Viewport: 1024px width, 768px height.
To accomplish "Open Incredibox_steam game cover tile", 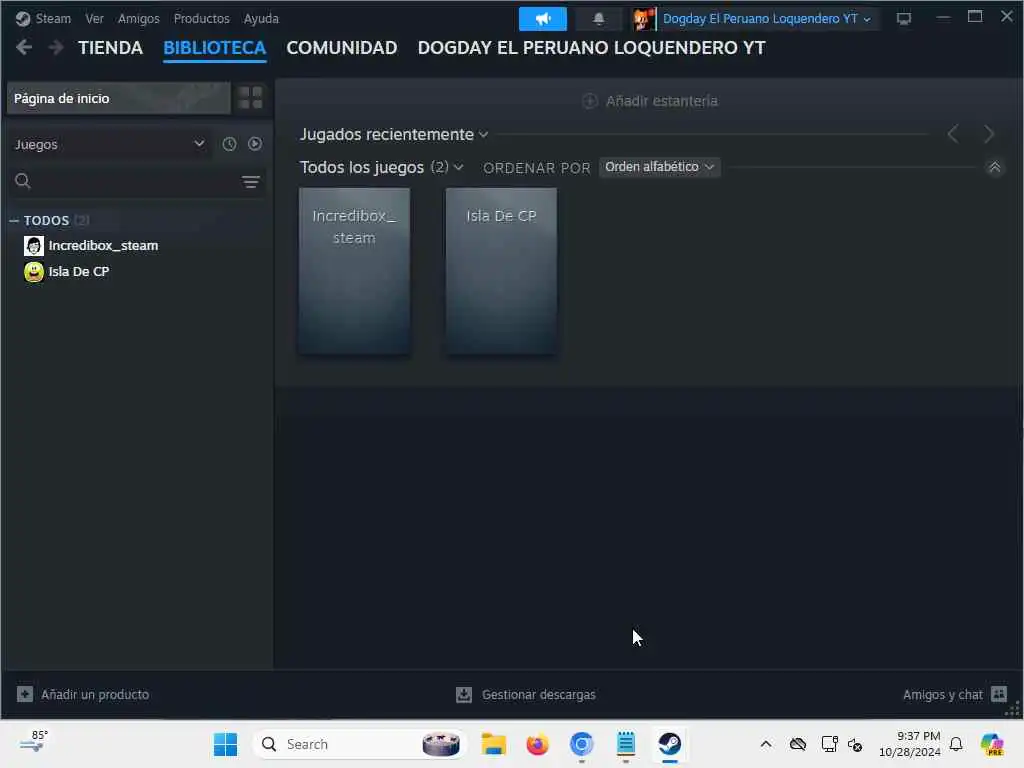I will [x=355, y=271].
